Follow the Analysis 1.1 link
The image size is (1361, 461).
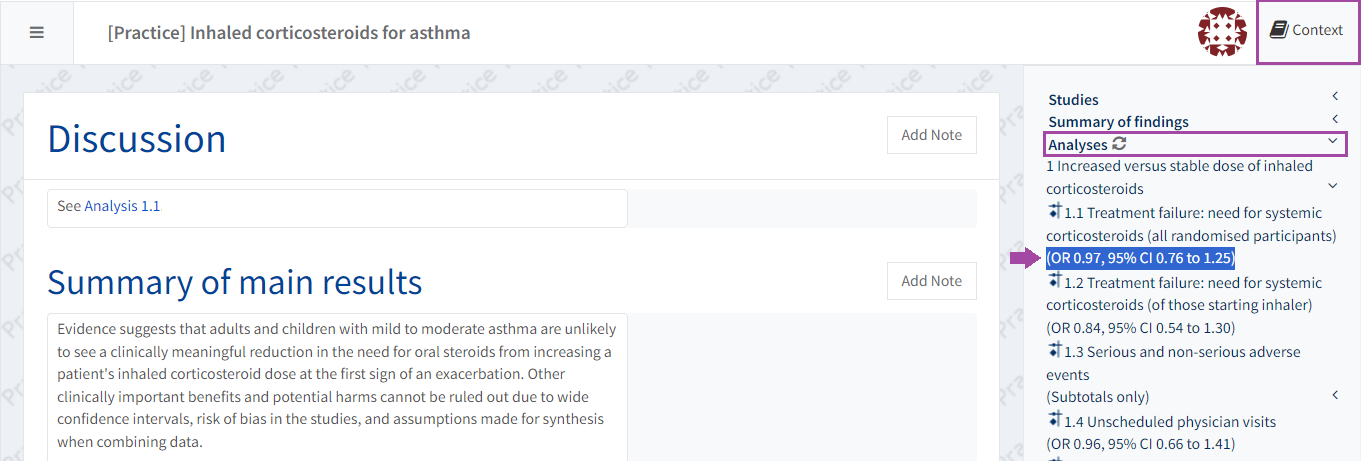[x=122, y=206]
